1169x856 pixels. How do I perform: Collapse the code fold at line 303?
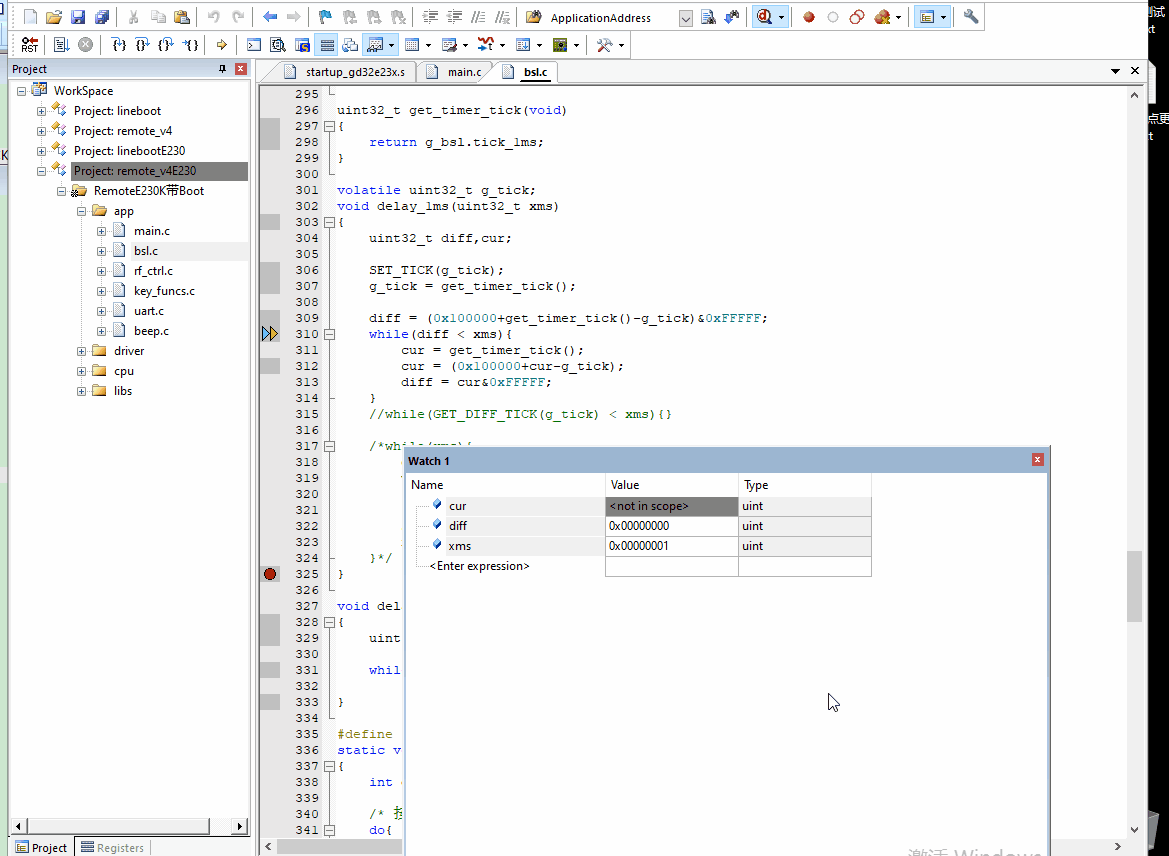coord(329,222)
